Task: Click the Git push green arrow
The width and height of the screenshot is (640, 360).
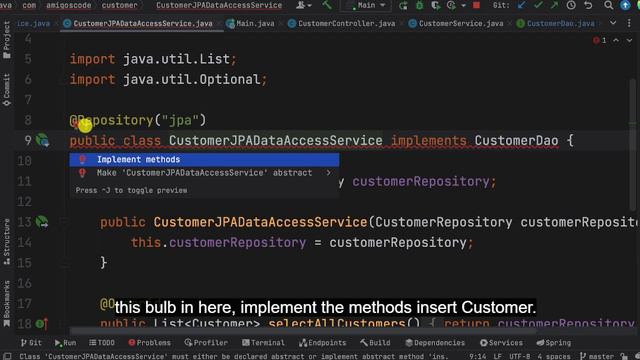Action: [x=554, y=5]
